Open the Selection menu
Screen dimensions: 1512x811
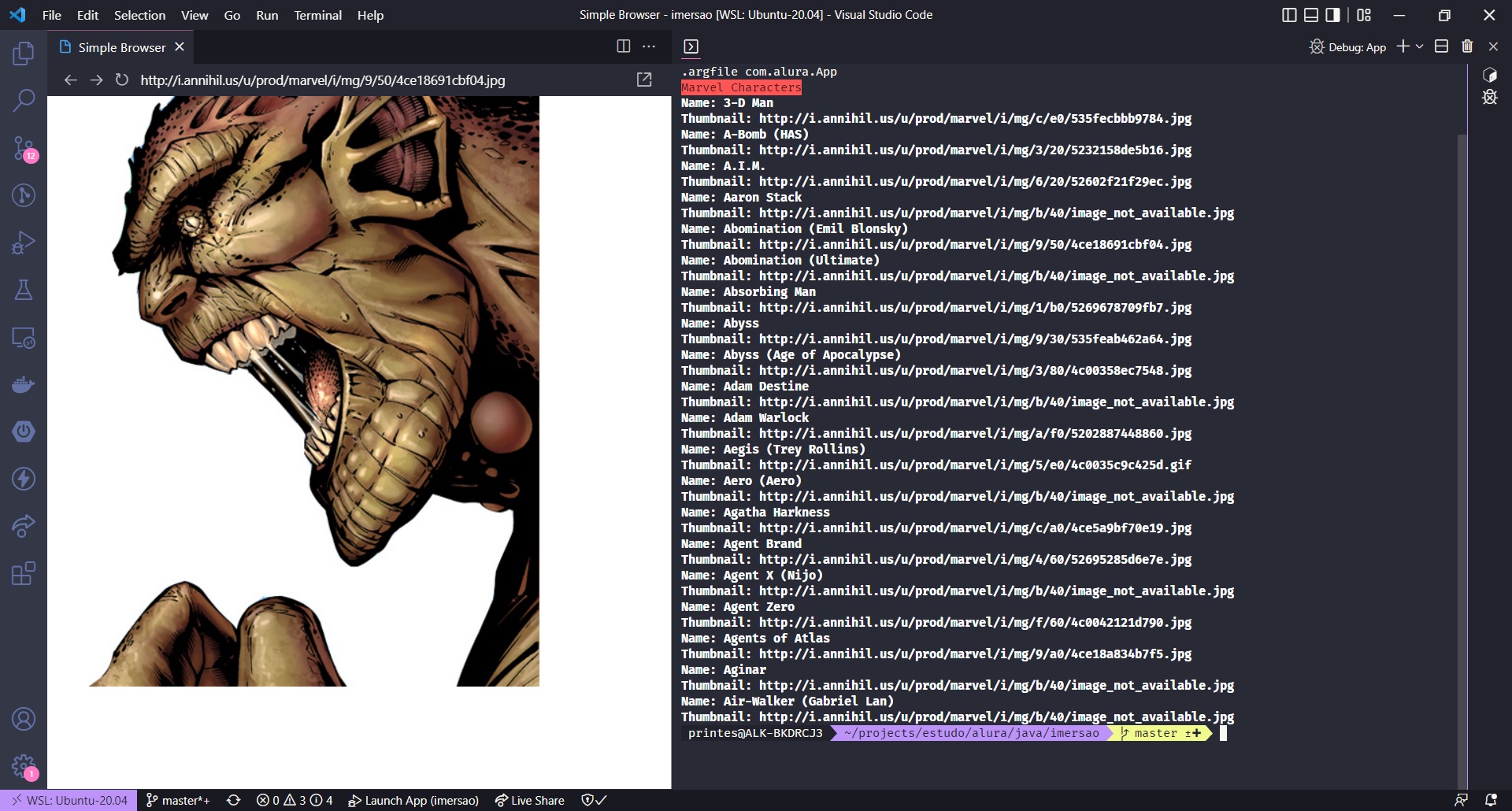click(139, 15)
